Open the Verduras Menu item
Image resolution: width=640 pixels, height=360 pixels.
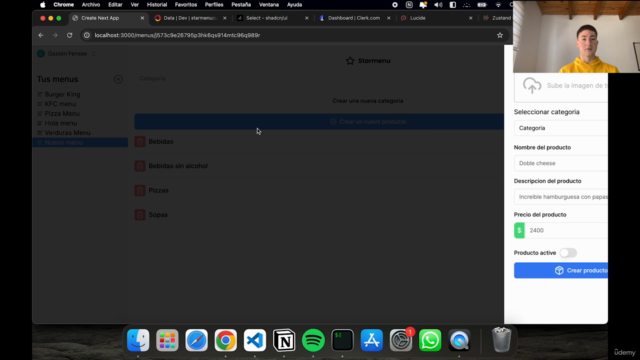click(x=67, y=133)
